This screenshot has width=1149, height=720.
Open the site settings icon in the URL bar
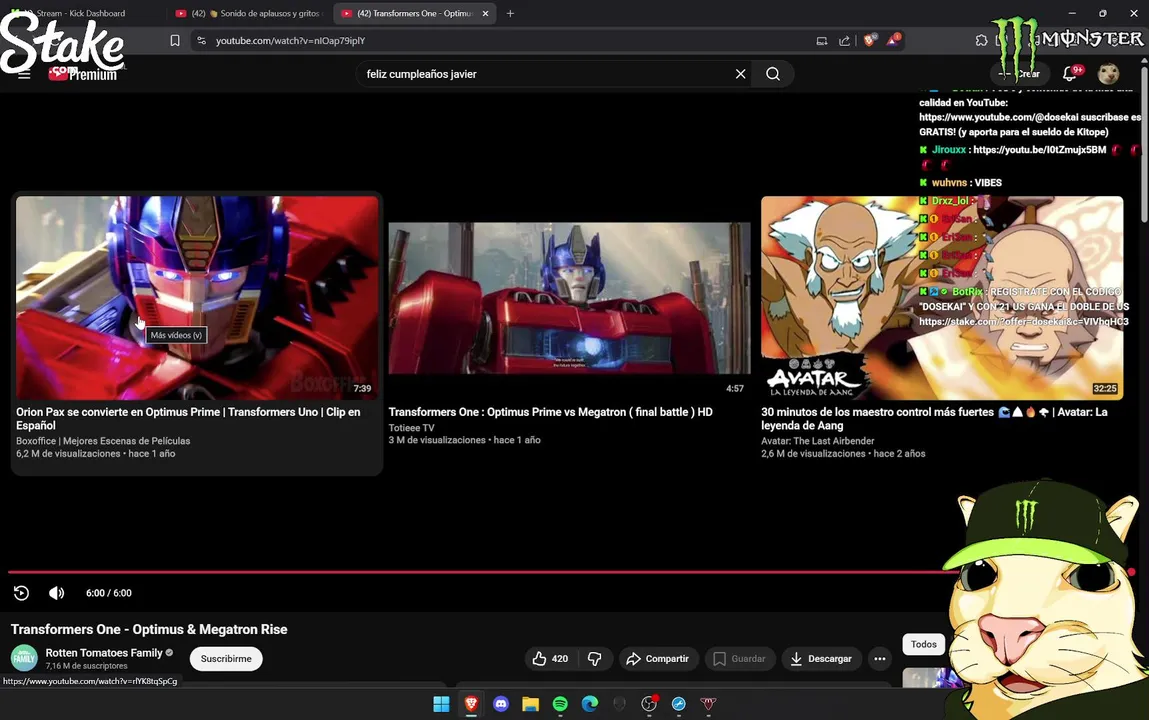pyautogui.click(x=202, y=41)
